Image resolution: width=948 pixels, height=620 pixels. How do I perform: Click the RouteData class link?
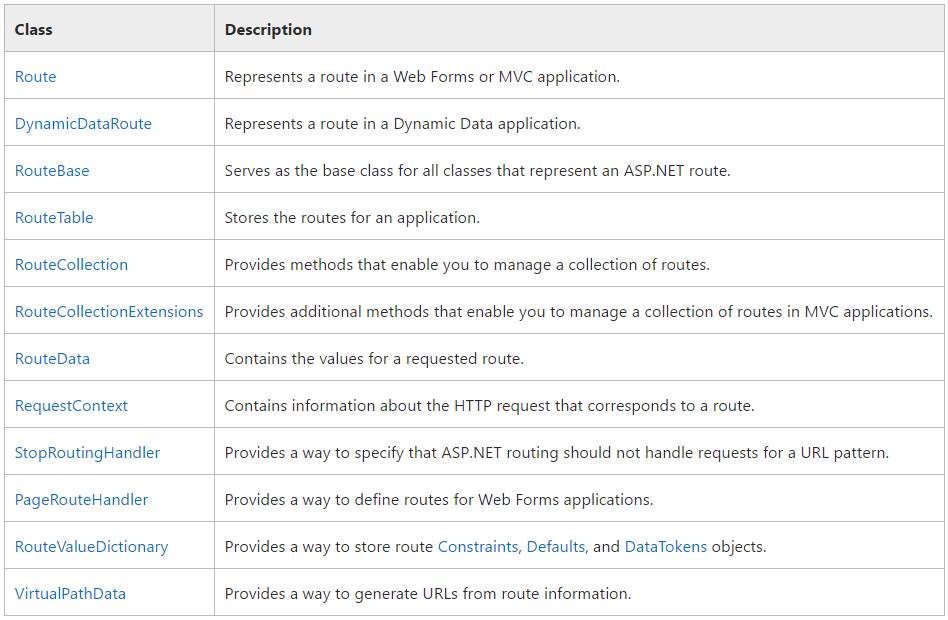[52, 359]
